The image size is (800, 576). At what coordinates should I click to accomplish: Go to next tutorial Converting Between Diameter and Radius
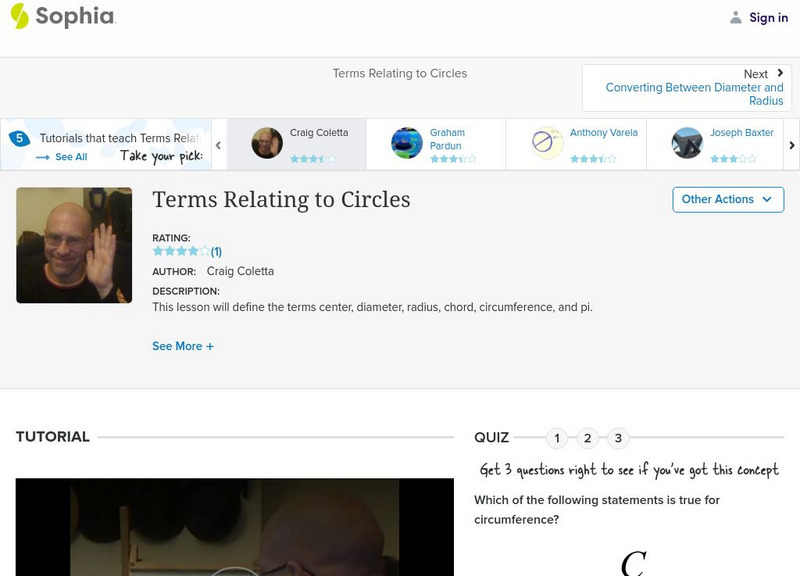click(694, 94)
